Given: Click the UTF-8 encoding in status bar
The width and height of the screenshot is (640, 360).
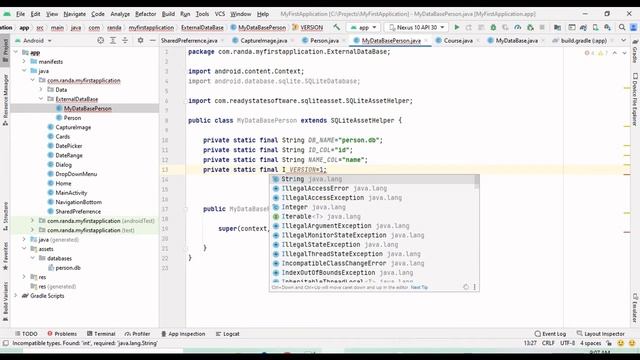Looking at the screenshot, I should point(567,343).
